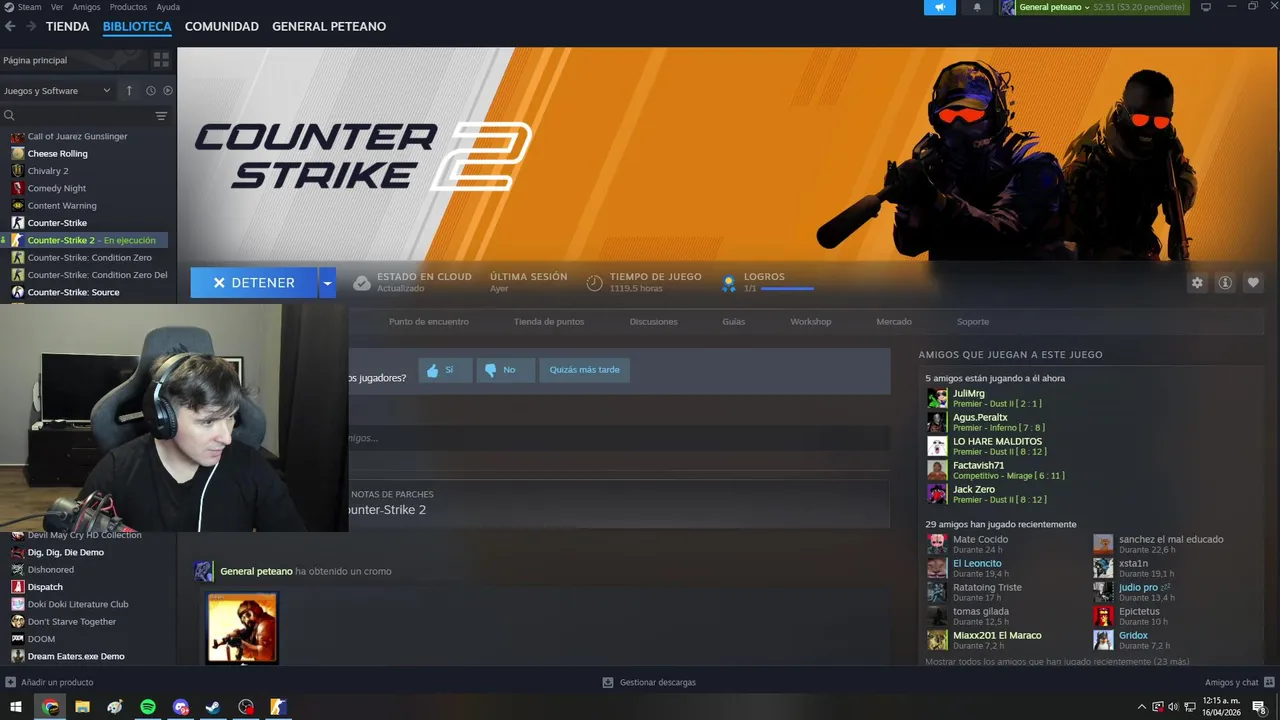The height and width of the screenshot is (720, 1280).
Task: Open File Explorer from the taskbar
Action: pyautogui.click(x=82, y=707)
